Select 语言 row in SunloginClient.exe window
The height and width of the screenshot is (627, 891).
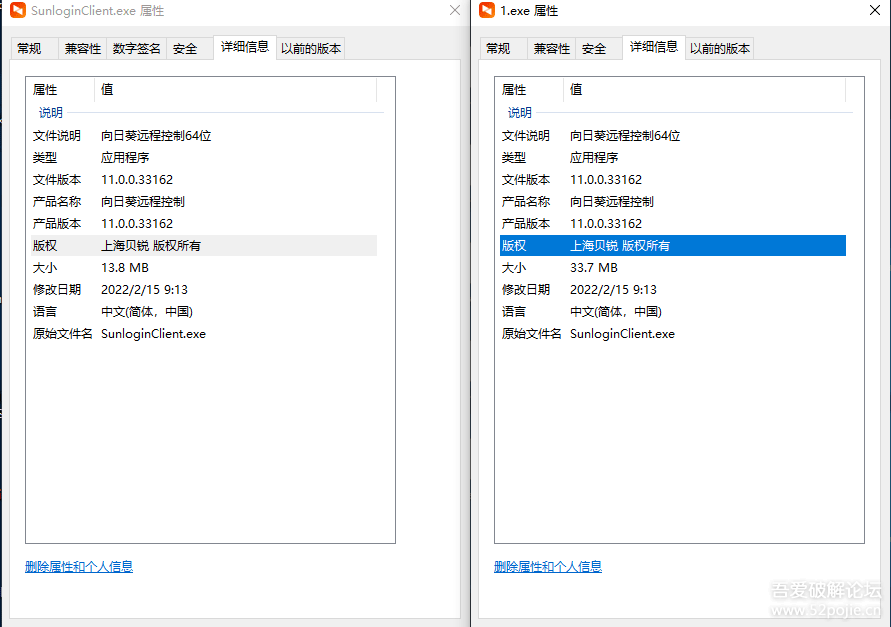[x=204, y=312]
